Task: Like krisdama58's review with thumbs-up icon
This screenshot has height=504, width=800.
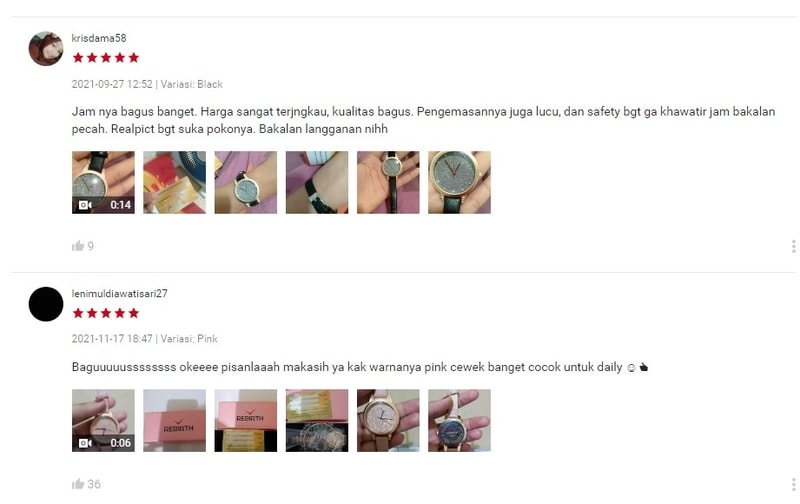Action: (x=78, y=246)
